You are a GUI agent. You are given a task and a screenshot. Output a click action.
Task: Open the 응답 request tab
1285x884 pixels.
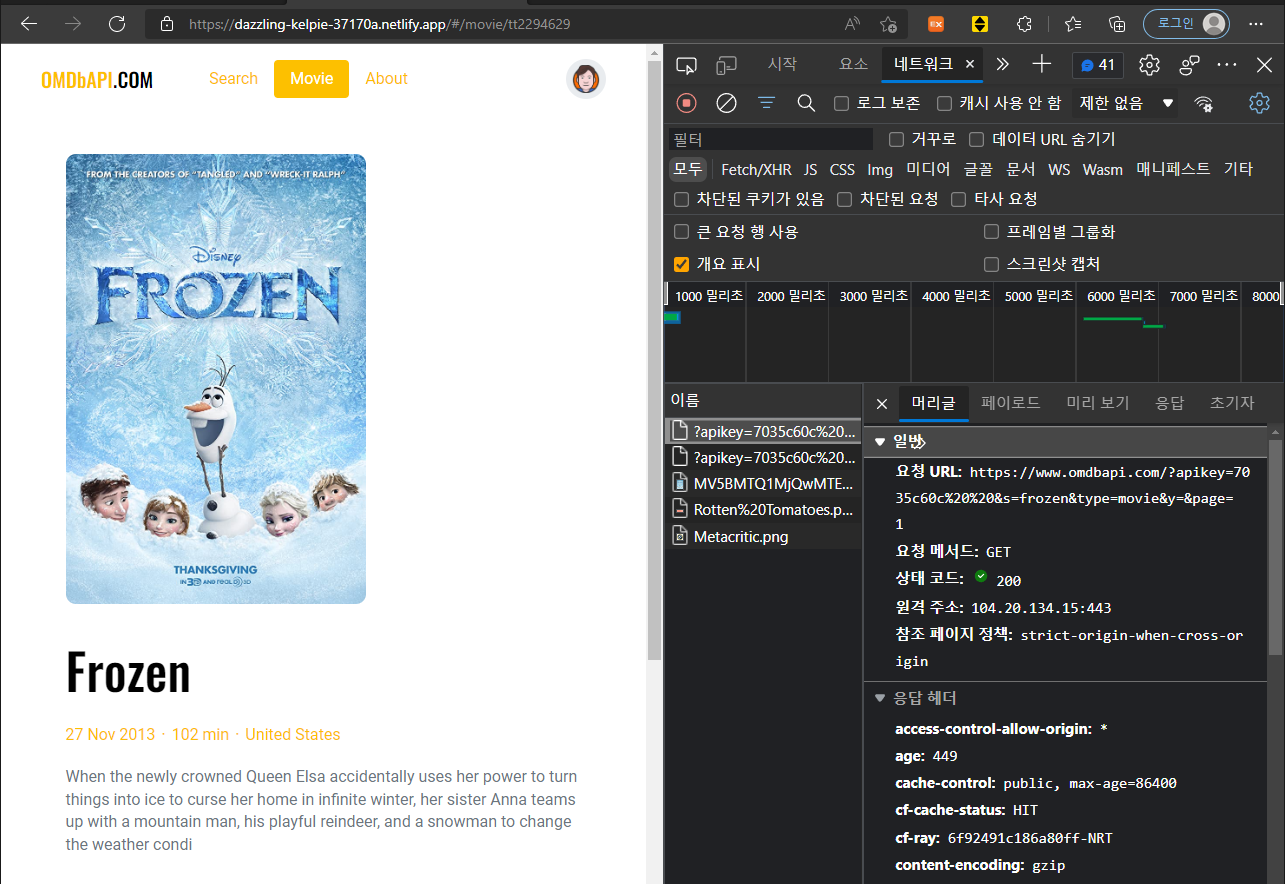pyautogui.click(x=1170, y=403)
